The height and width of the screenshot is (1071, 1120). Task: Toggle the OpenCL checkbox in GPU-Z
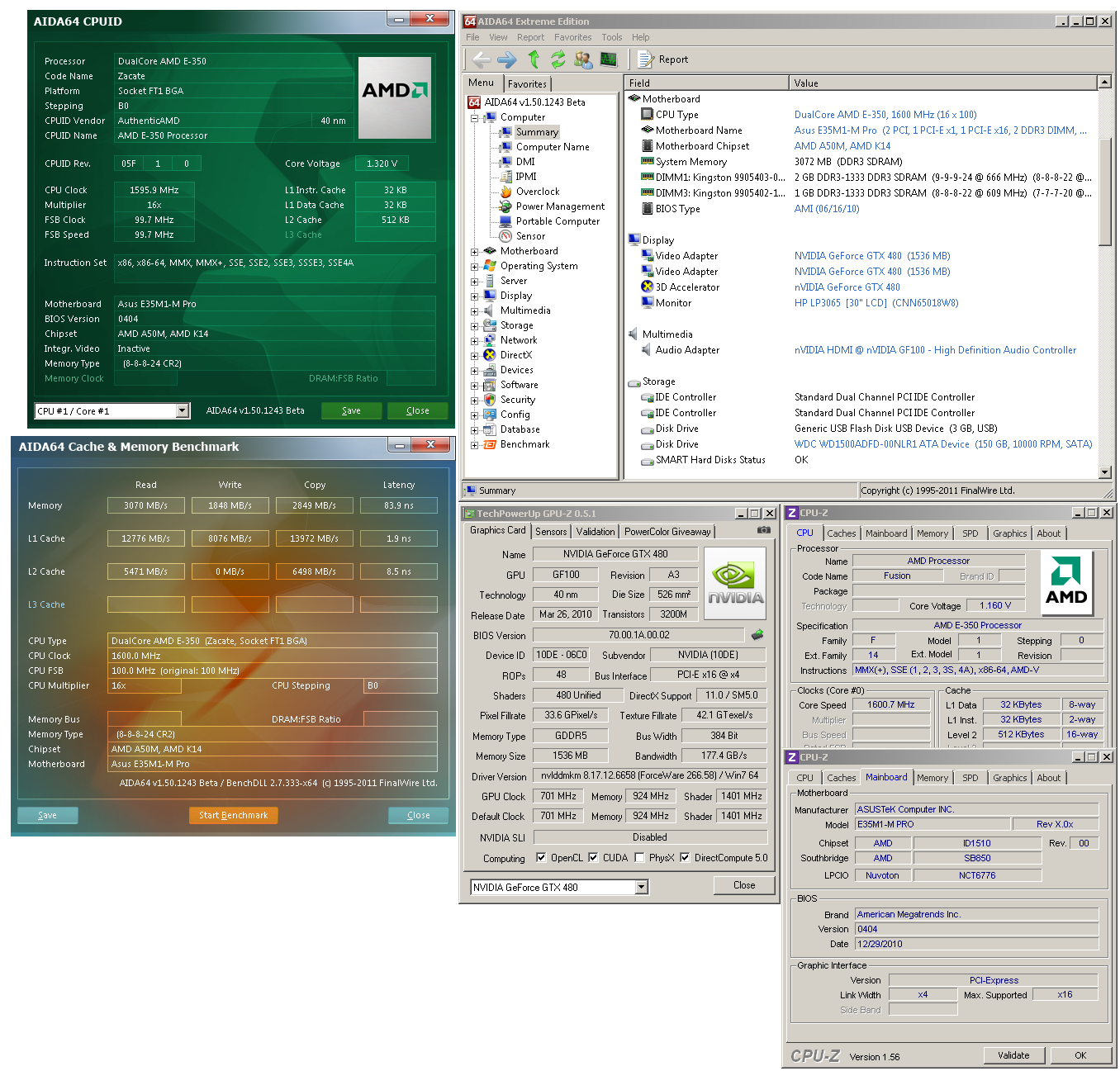(541, 857)
